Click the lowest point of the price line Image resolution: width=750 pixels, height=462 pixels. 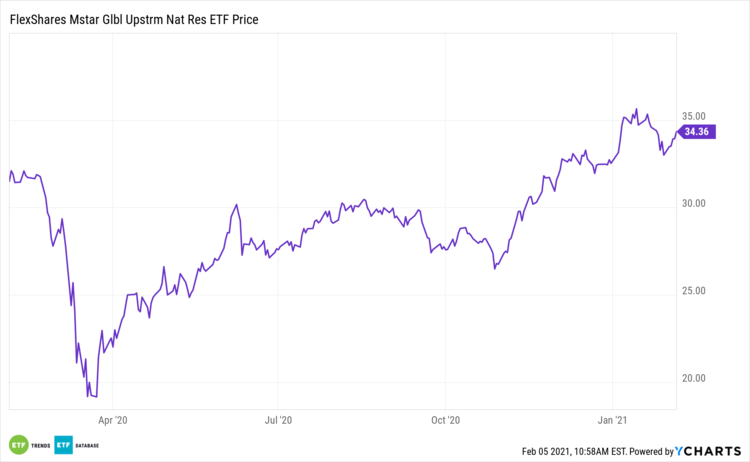click(x=95, y=397)
